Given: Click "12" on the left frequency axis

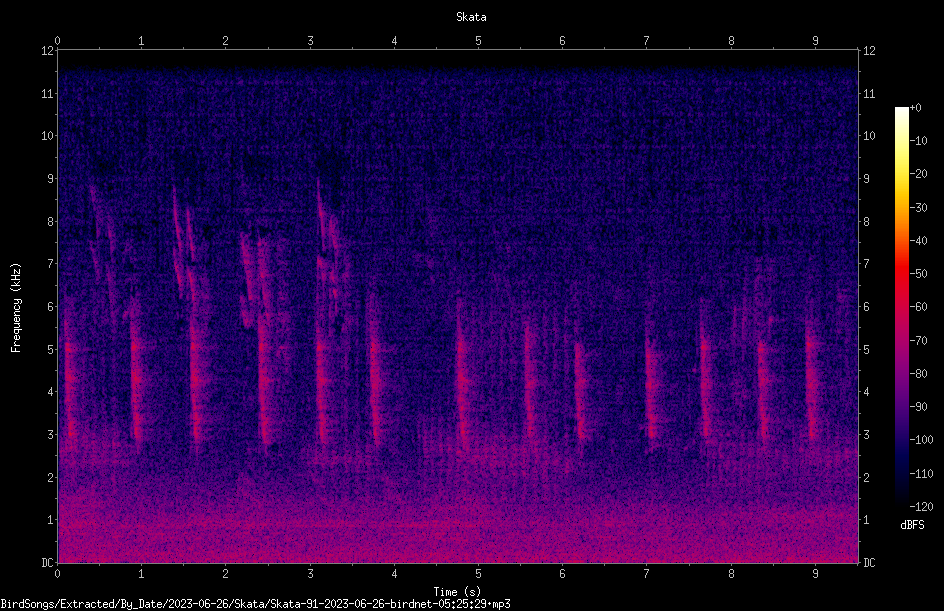Looking at the screenshot, I should point(48,51).
